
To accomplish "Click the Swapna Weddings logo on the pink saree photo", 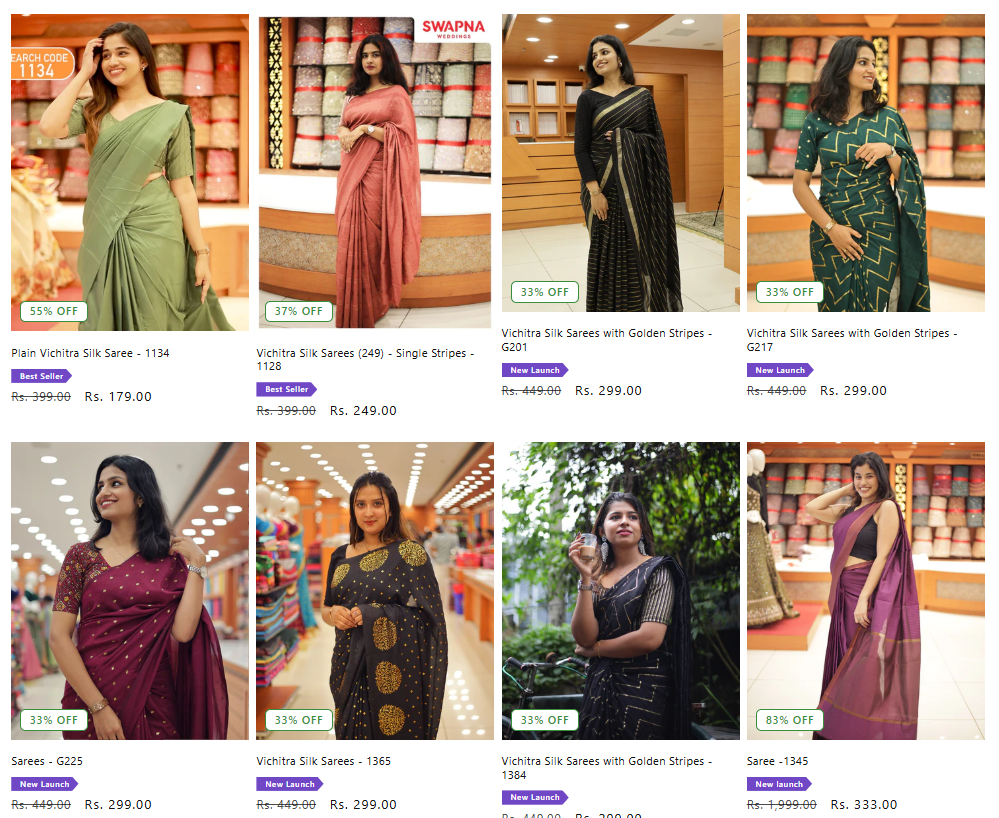I will pos(453,29).
